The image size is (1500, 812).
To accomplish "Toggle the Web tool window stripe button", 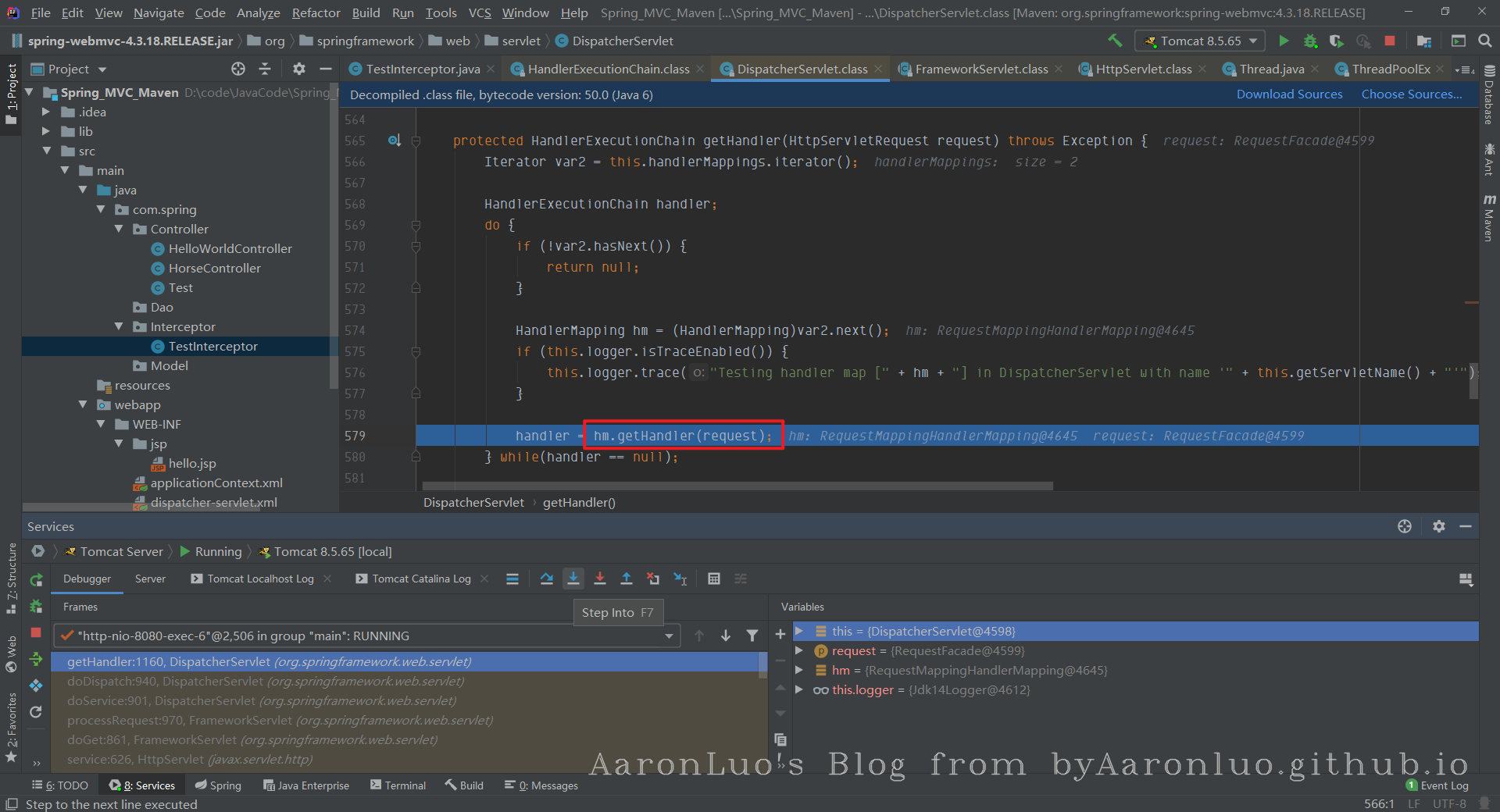I will (x=11, y=654).
